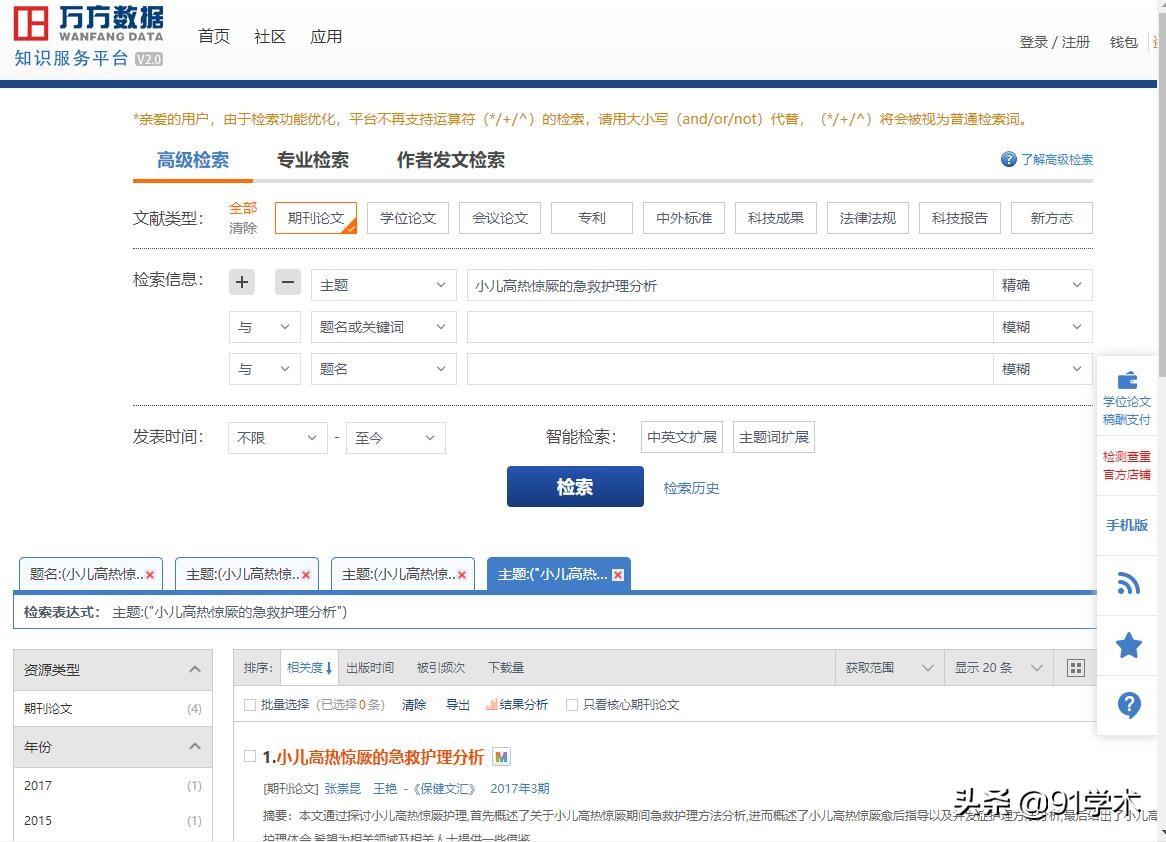The width and height of the screenshot is (1166, 842).
Task: Open the 学位论文稿酬支付 wallet icon
Action: (x=1128, y=380)
